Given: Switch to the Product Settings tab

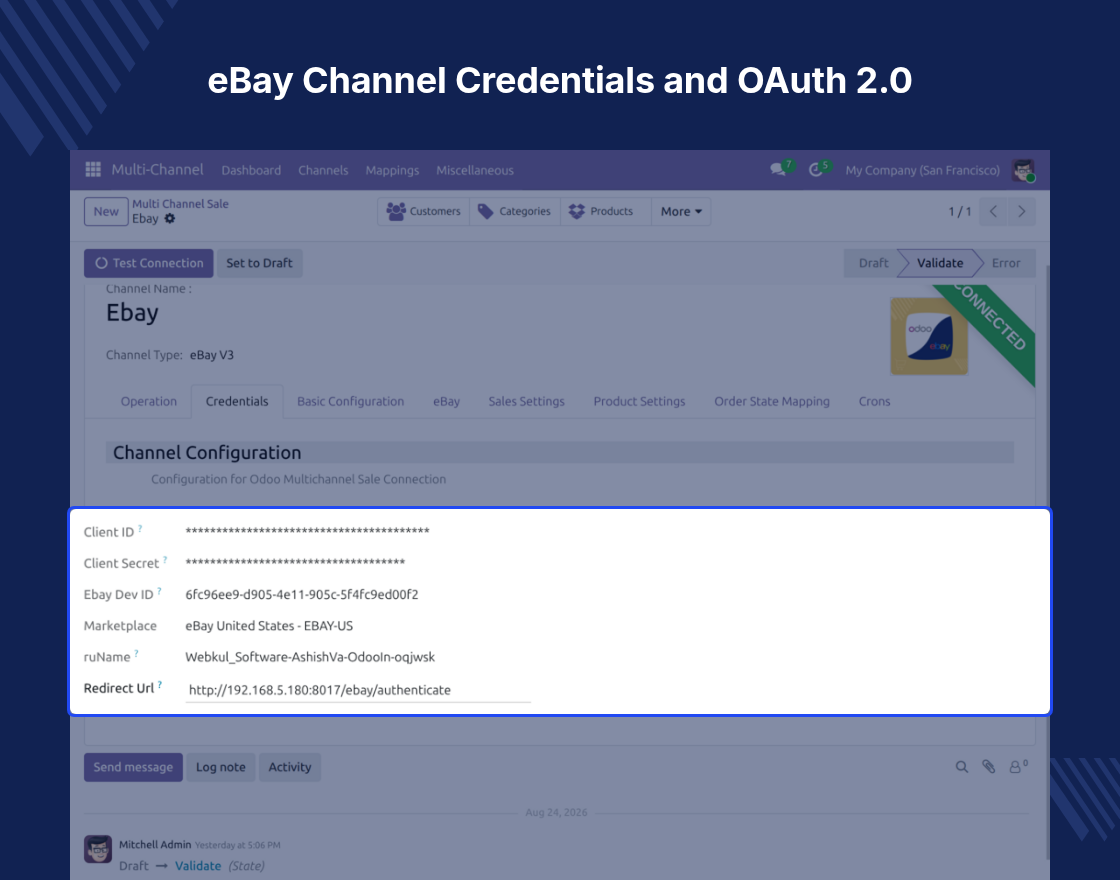Looking at the screenshot, I should click(639, 401).
